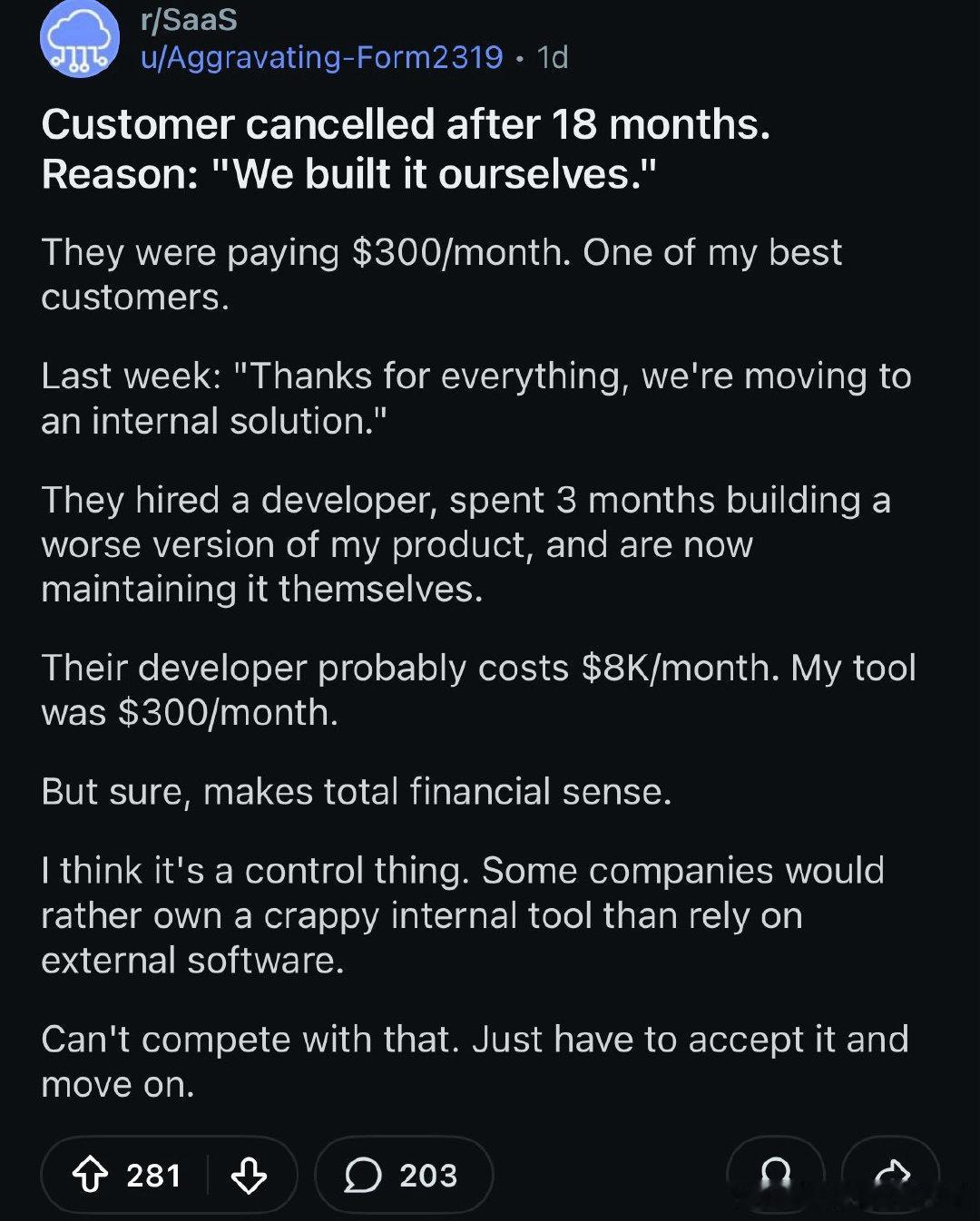The height and width of the screenshot is (1221, 980).
Task: Click the 'We built it ourselves' title line
Action: pos(348,174)
